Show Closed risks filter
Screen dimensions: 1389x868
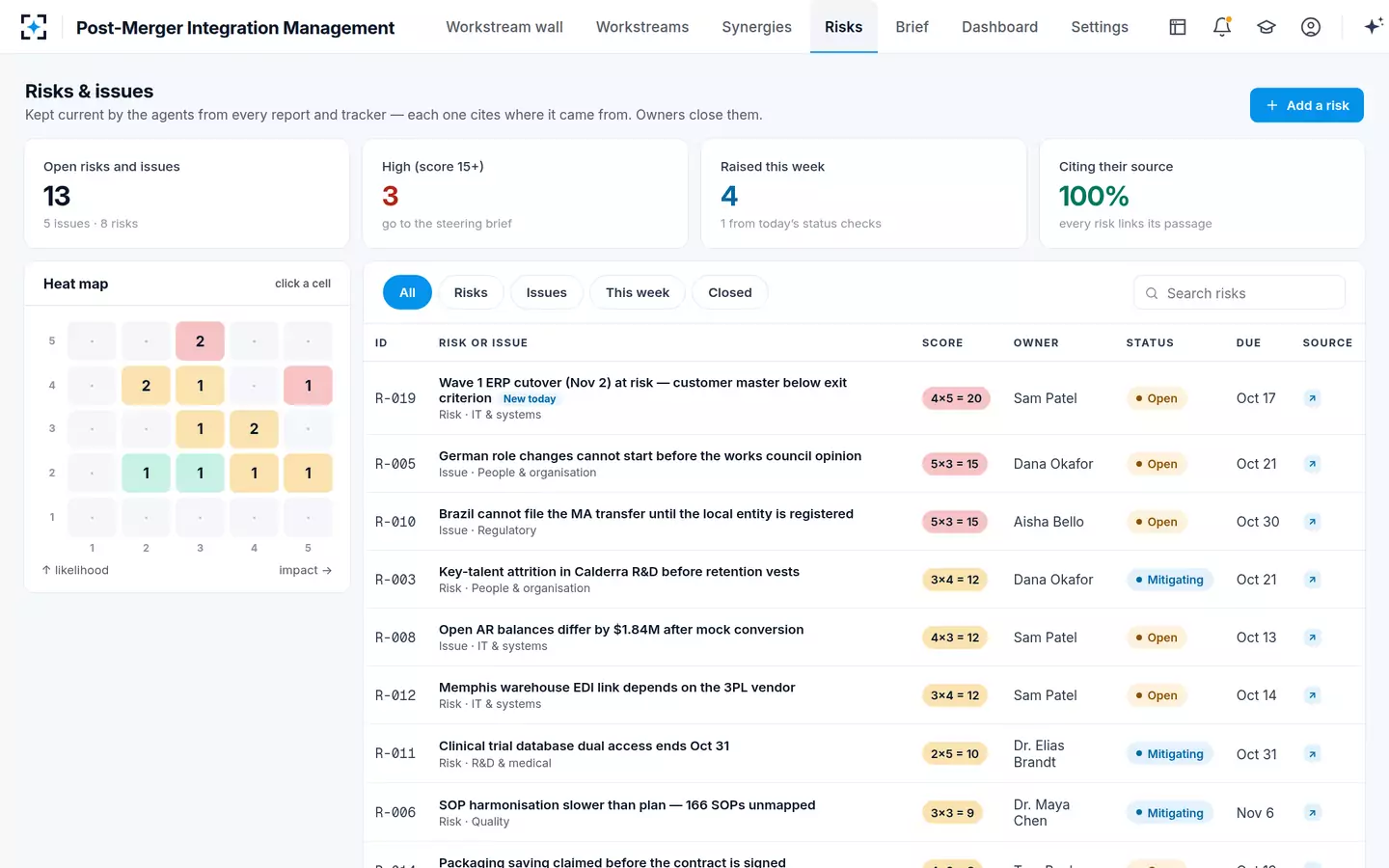(730, 292)
